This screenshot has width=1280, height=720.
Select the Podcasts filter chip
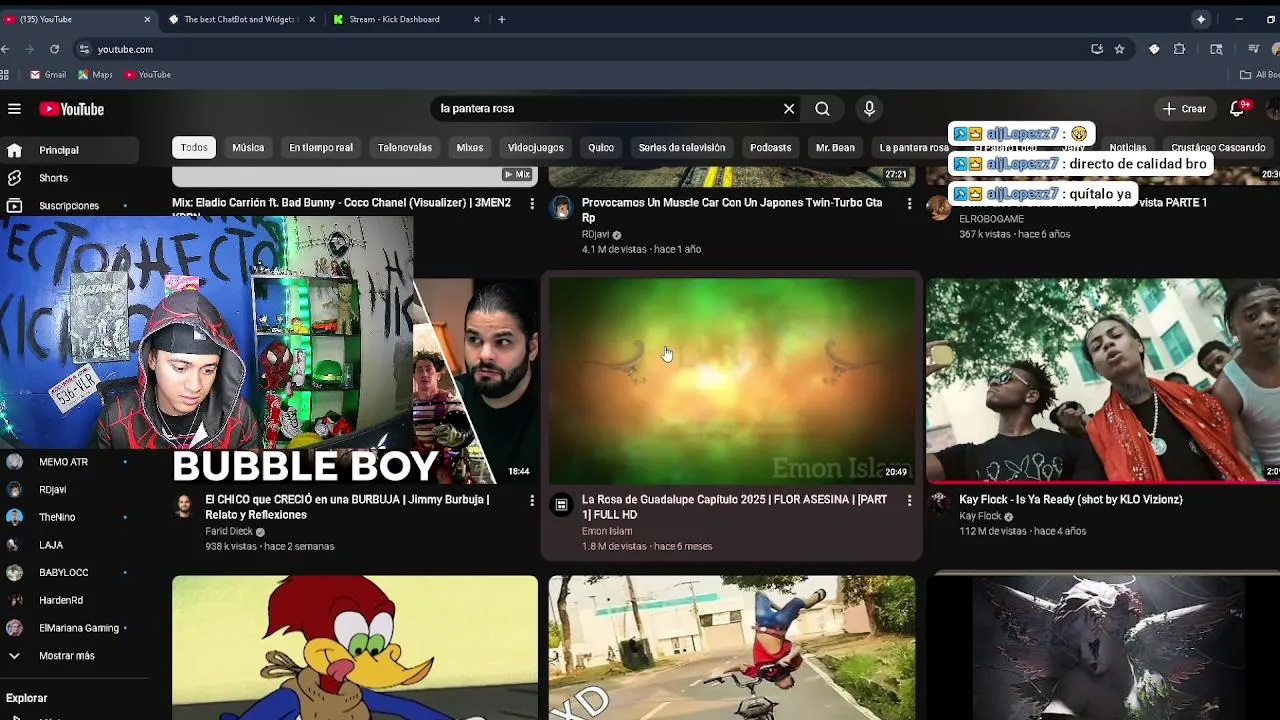click(x=771, y=147)
